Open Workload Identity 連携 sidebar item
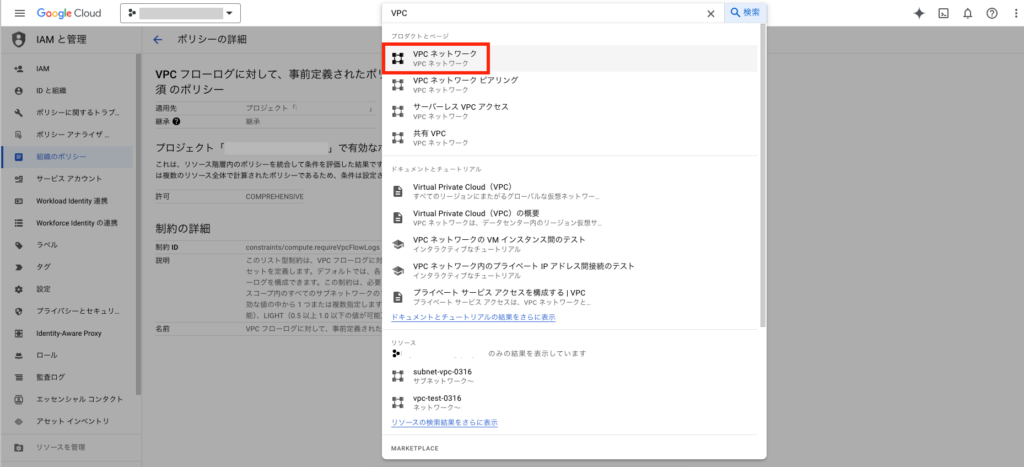 (x=69, y=201)
